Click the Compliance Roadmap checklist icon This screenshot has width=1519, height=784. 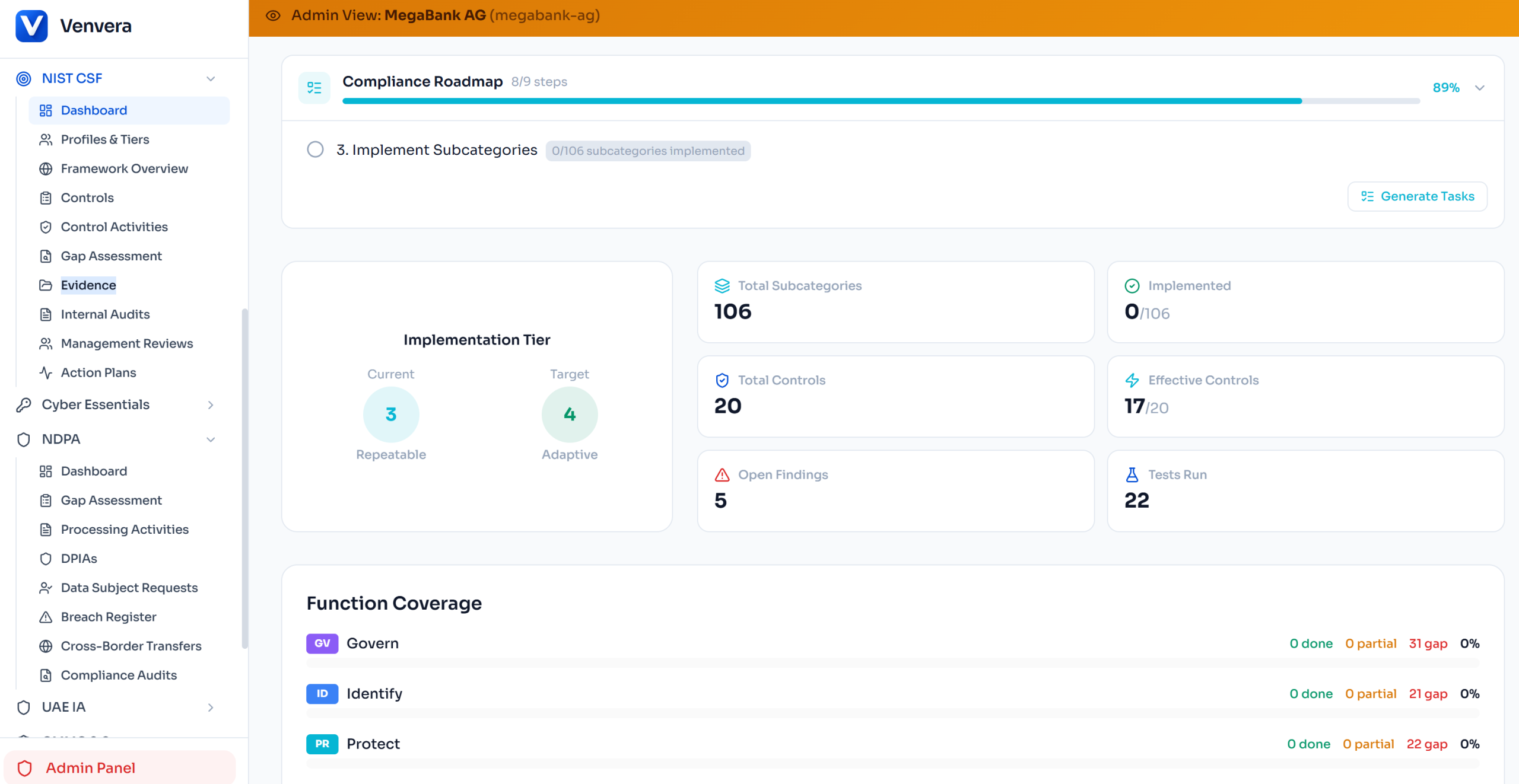coord(314,88)
